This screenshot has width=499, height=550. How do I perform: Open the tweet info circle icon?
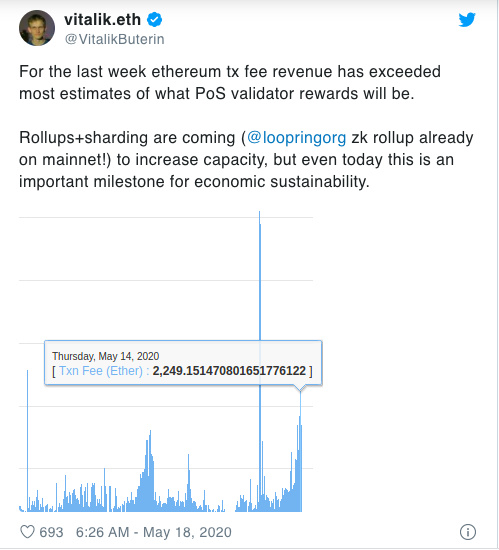click(x=468, y=532)
